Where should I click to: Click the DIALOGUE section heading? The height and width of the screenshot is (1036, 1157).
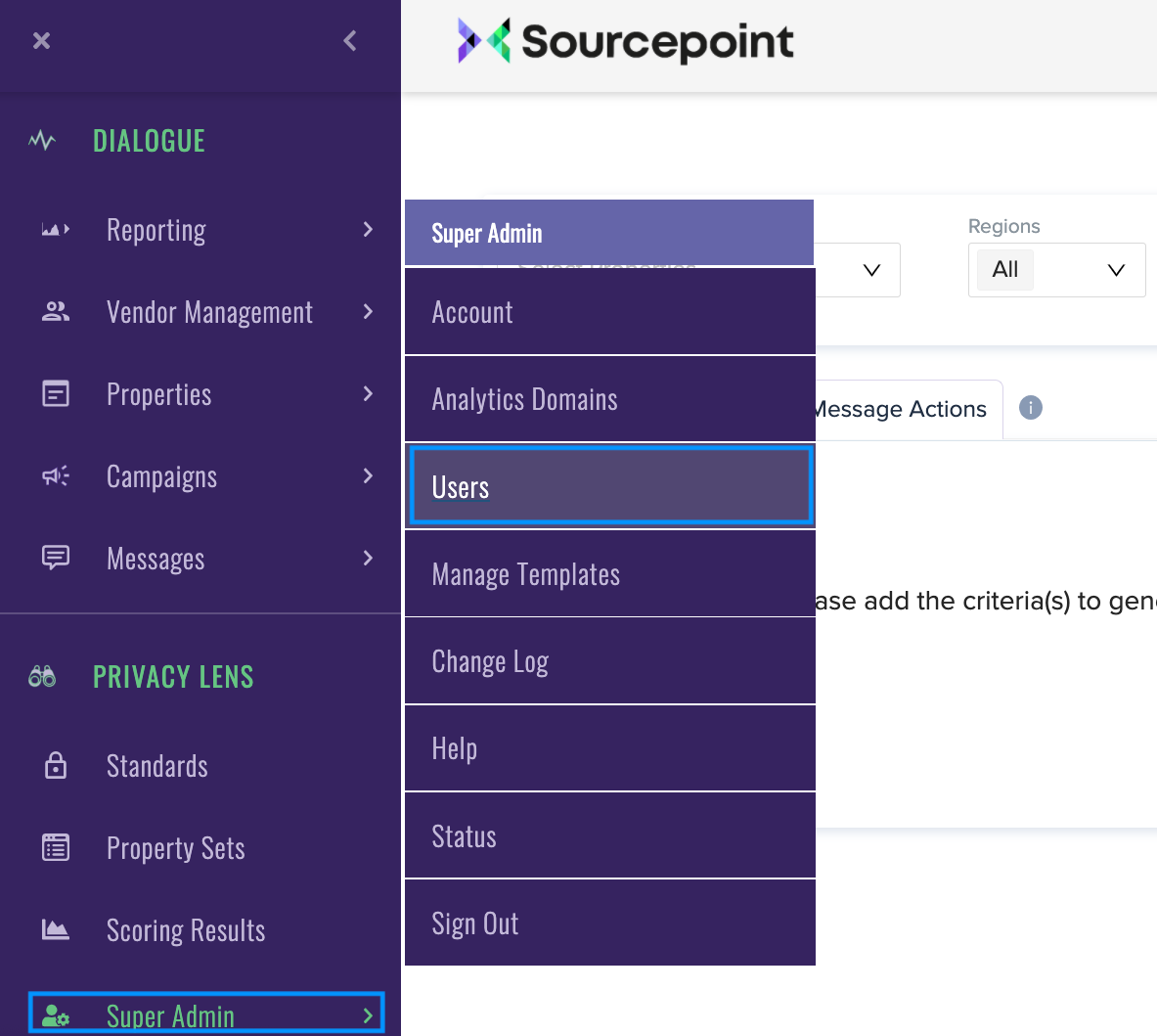(x=149, y=140)
